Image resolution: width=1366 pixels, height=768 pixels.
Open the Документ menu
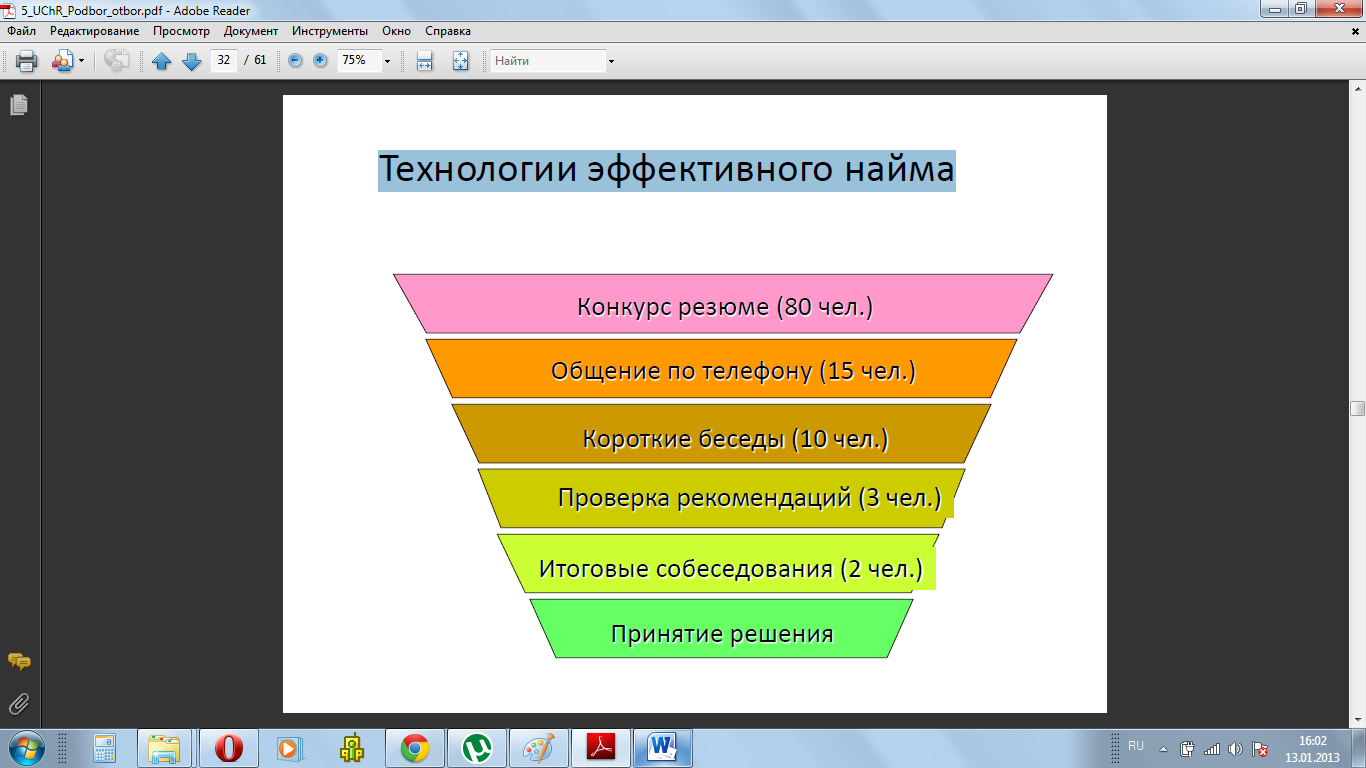[251, 31]
